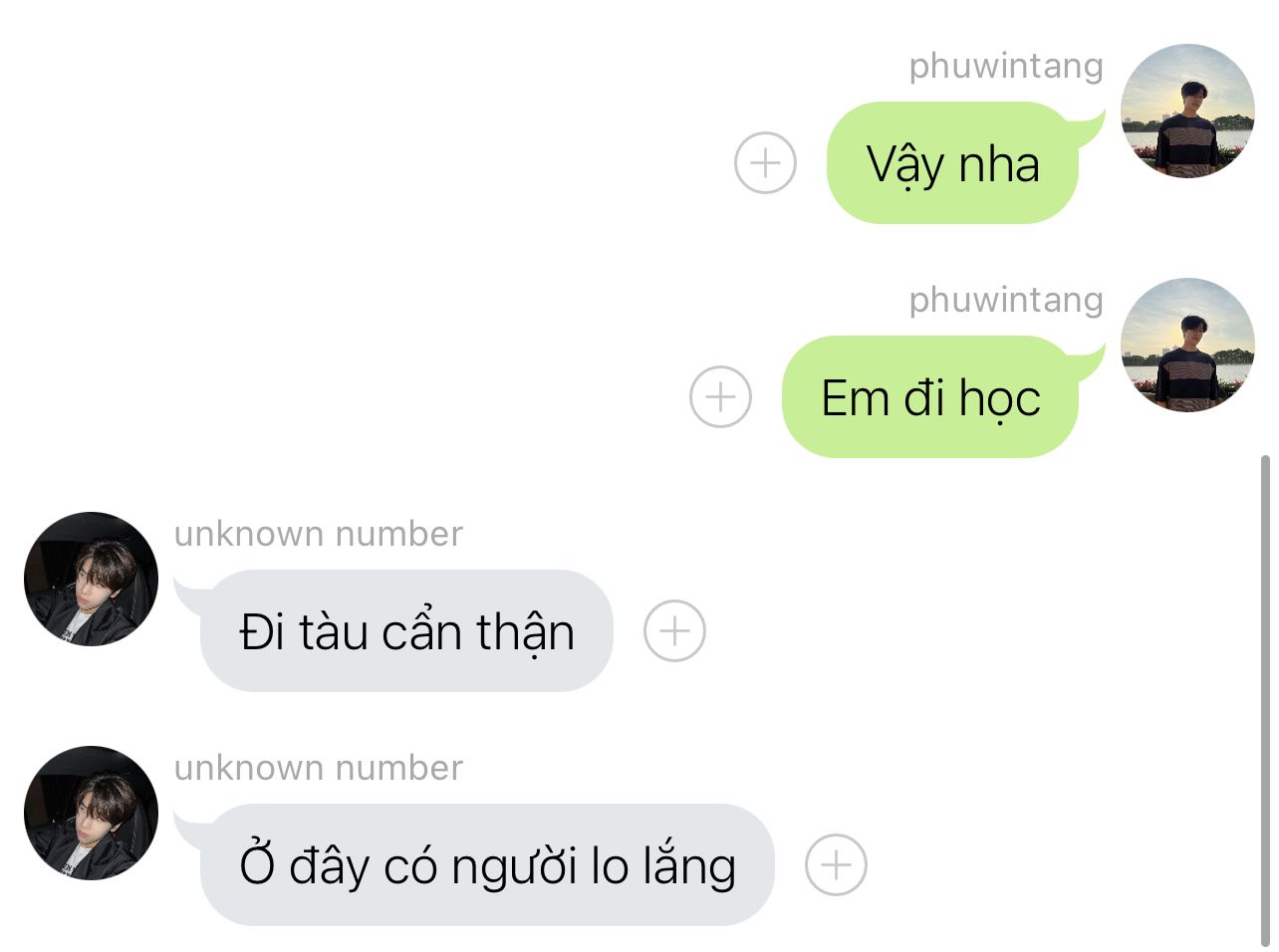Select the 'Vậy nha' message bubble
Screen dimensions: 1279x952
pyautogui.click(x=953, y=162)
